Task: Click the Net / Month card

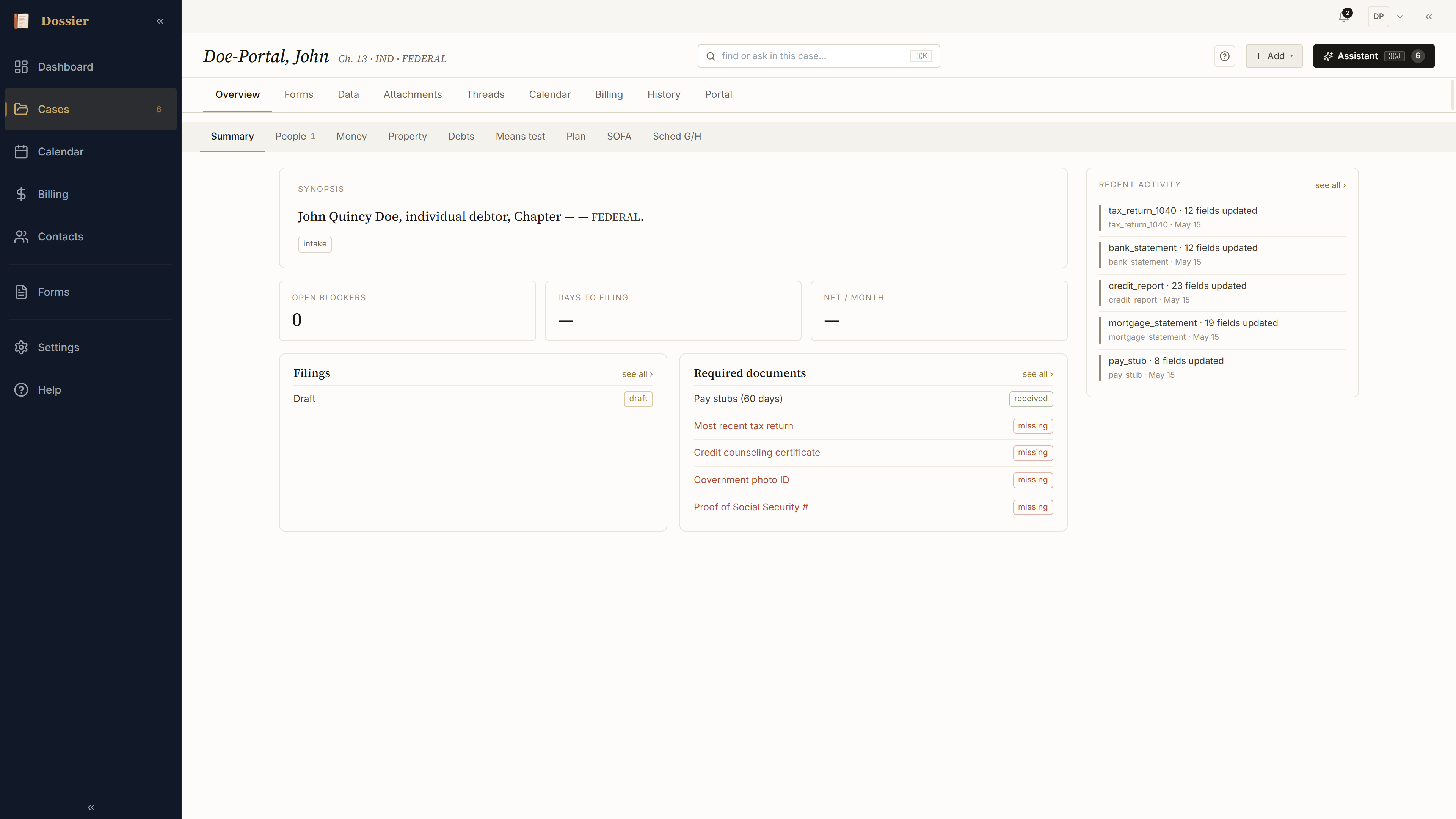Action: click(x=939, y=311)
